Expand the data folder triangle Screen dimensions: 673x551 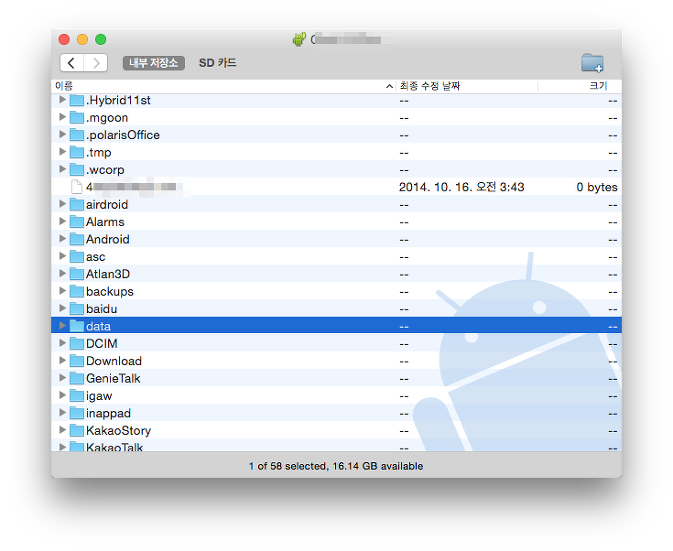tap(62, 326)
